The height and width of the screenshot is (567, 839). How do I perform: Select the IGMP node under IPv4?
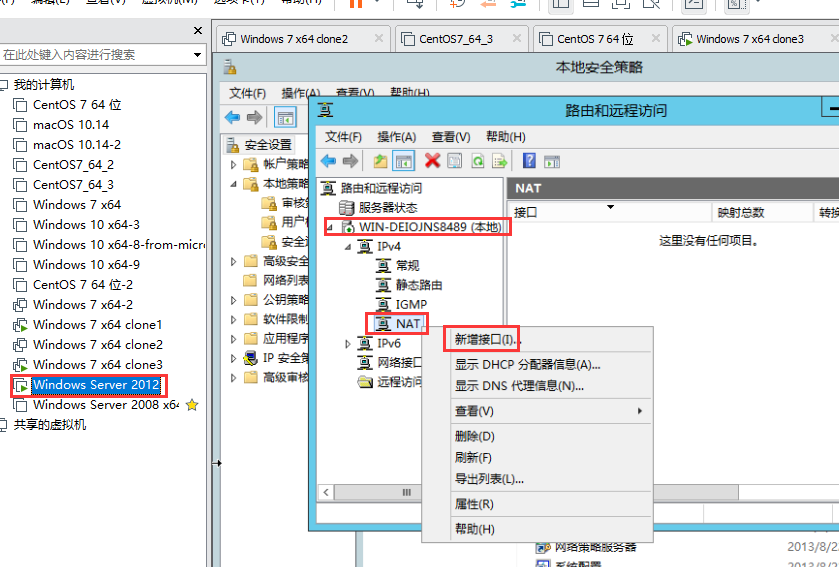411,304
